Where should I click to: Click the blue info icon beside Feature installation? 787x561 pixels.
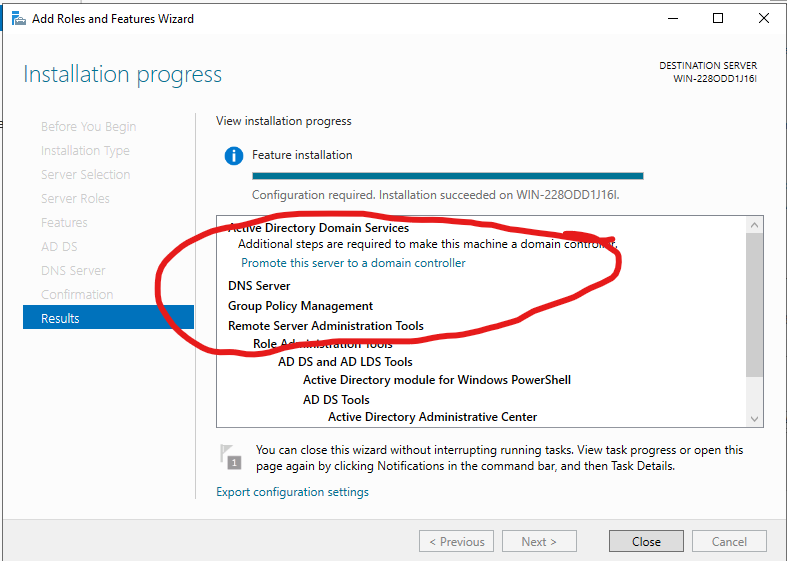(233, 156)
